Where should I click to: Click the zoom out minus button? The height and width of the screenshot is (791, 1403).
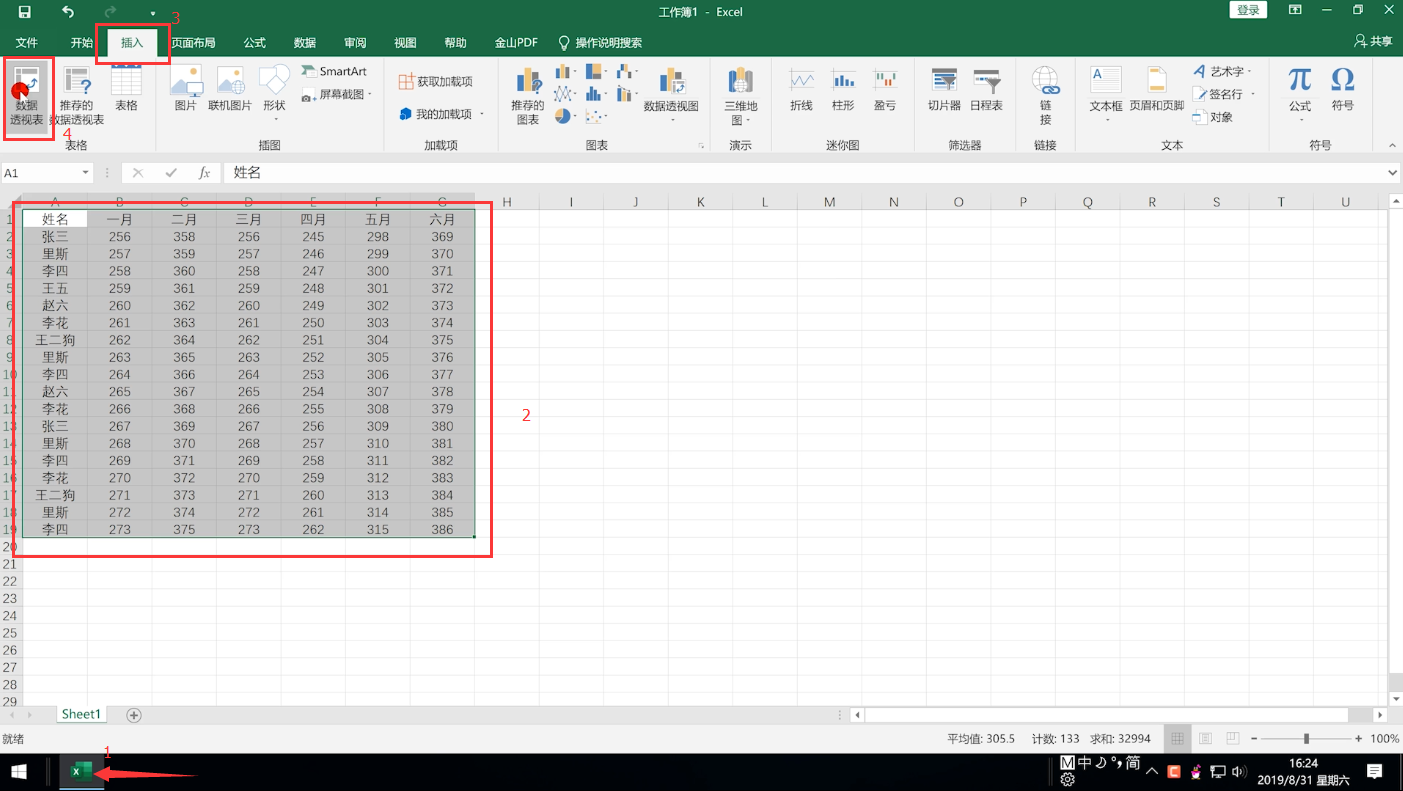(1254, 739)
